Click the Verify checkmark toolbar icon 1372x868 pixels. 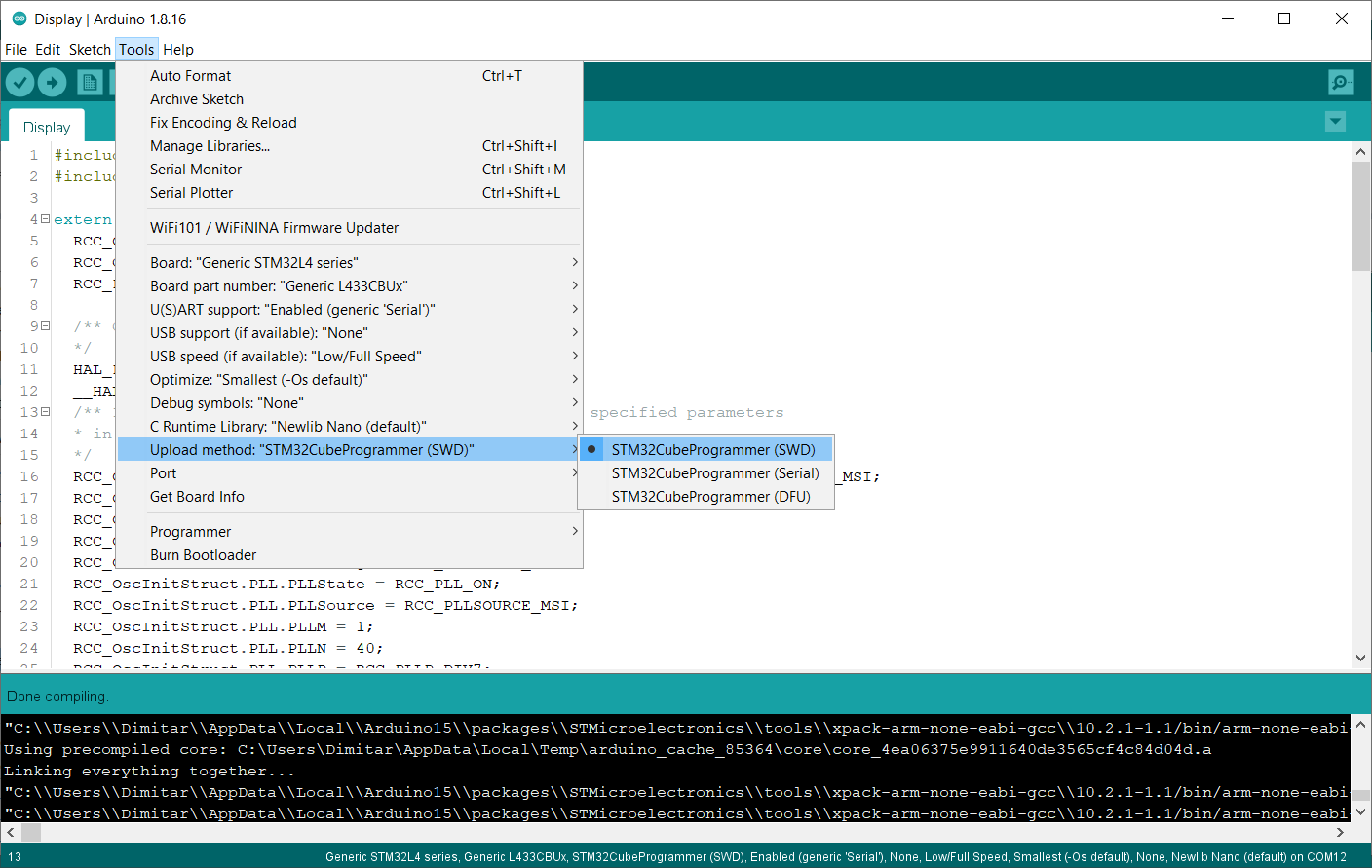[x=19, y=83]
